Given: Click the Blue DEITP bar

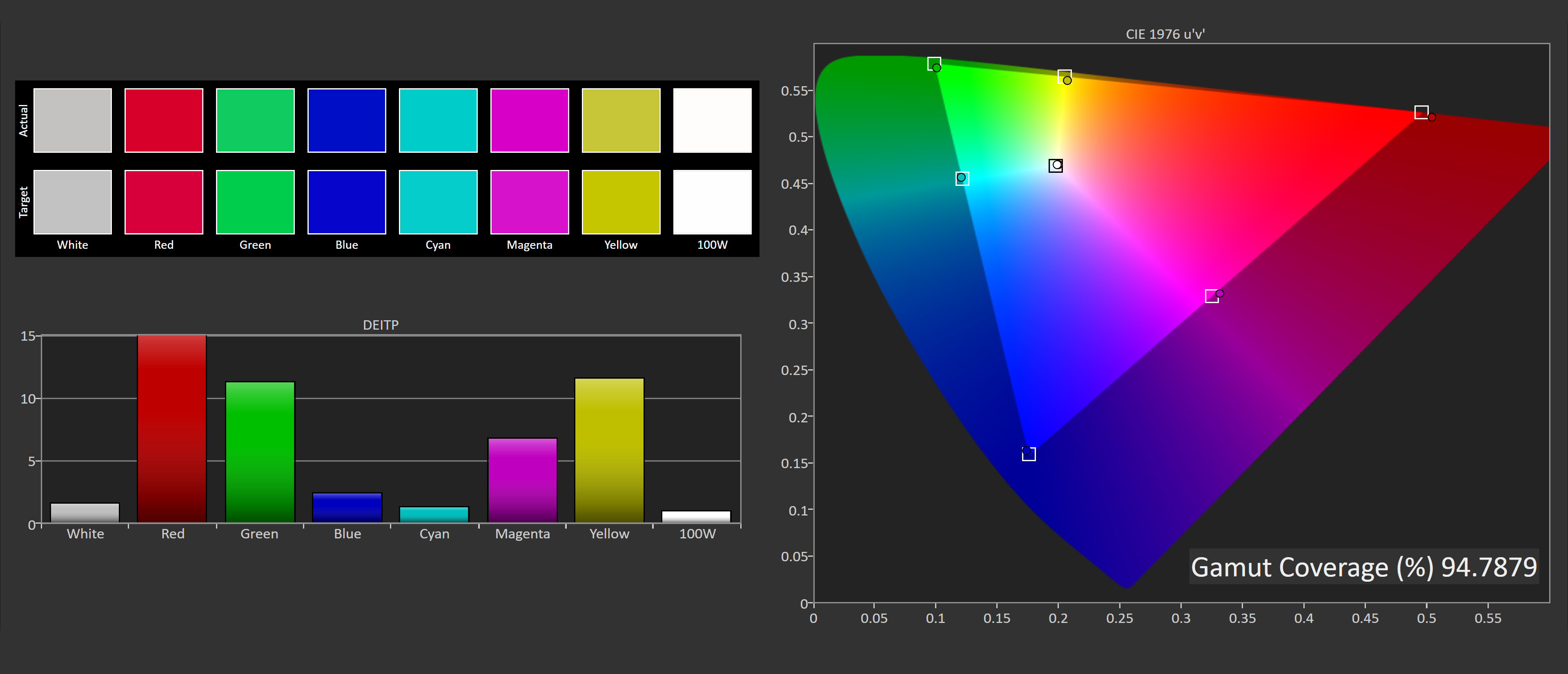Looking at the screenshot, I should [347, 507].
